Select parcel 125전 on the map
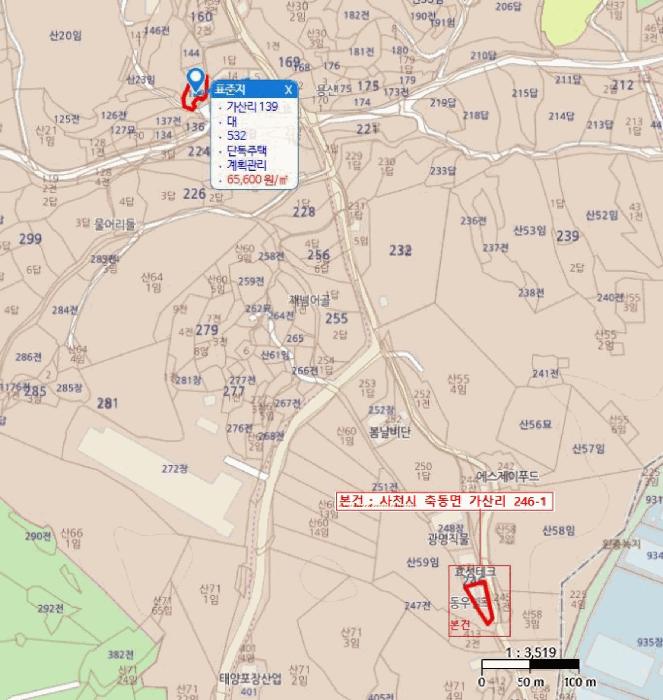 67,119
